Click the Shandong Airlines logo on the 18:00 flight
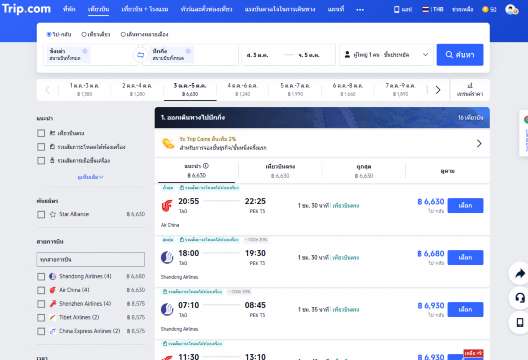 (x=167, y=258)
